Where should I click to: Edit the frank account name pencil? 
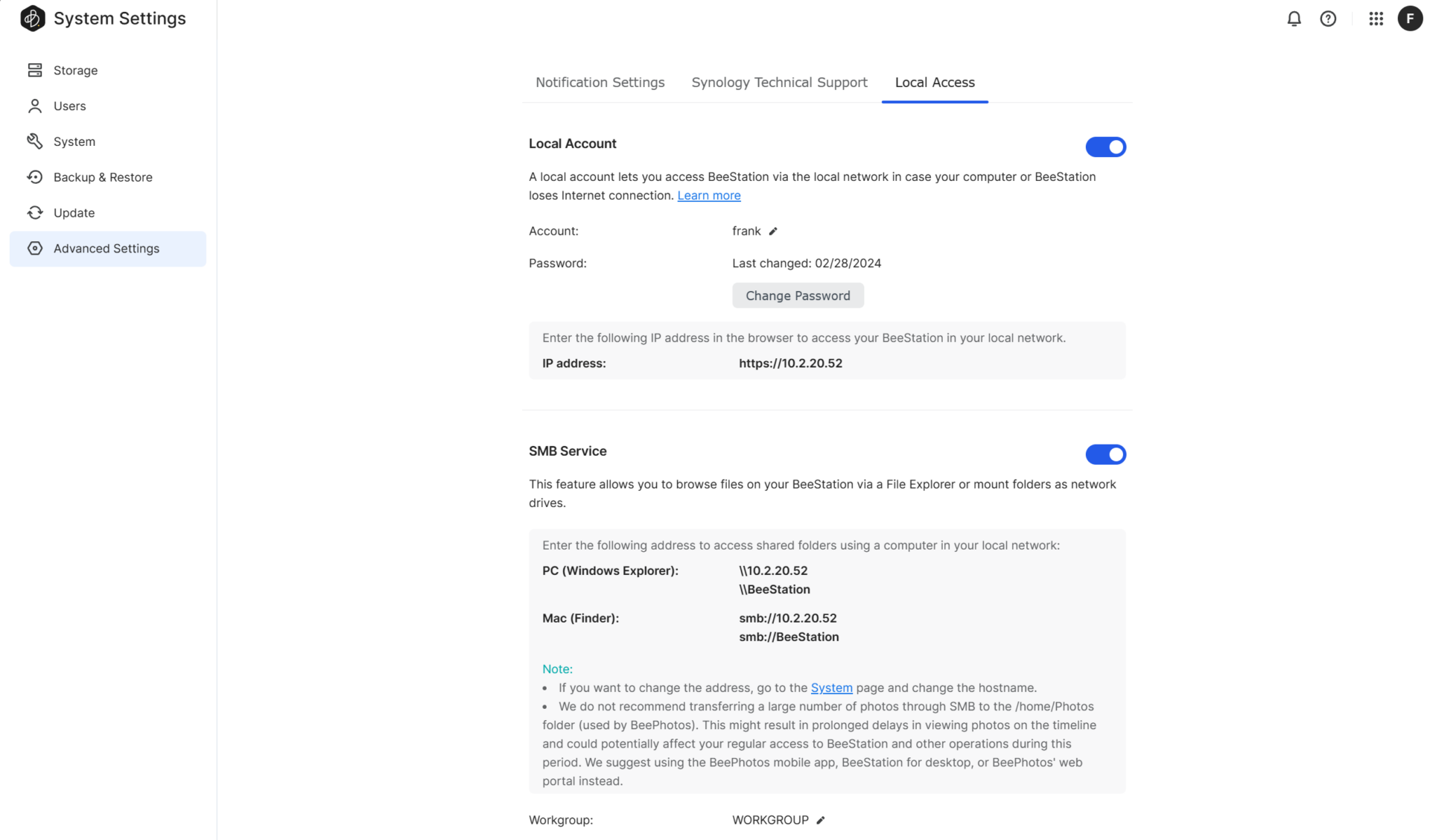(773, 232)
